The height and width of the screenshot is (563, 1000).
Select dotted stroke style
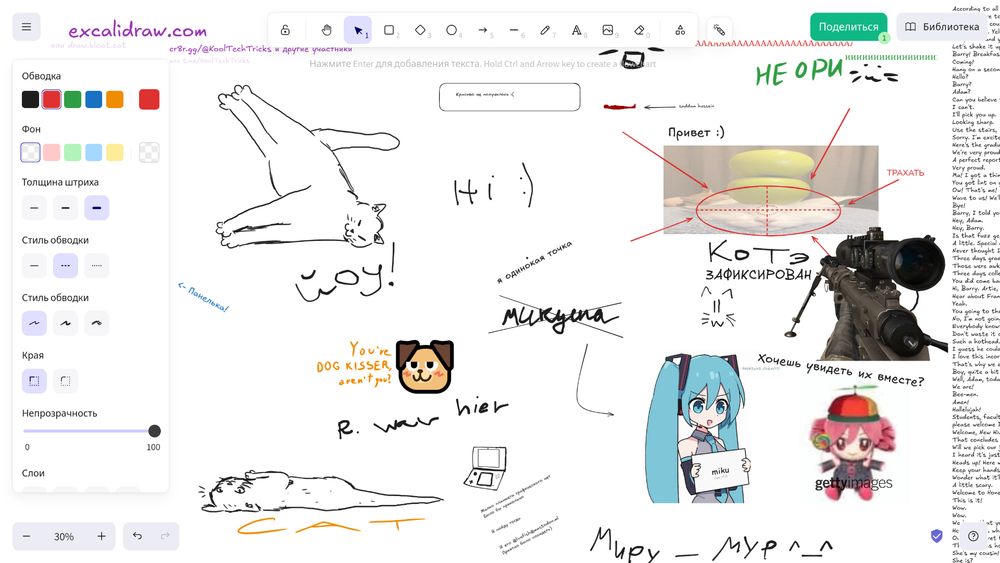(x=96, y=265)
